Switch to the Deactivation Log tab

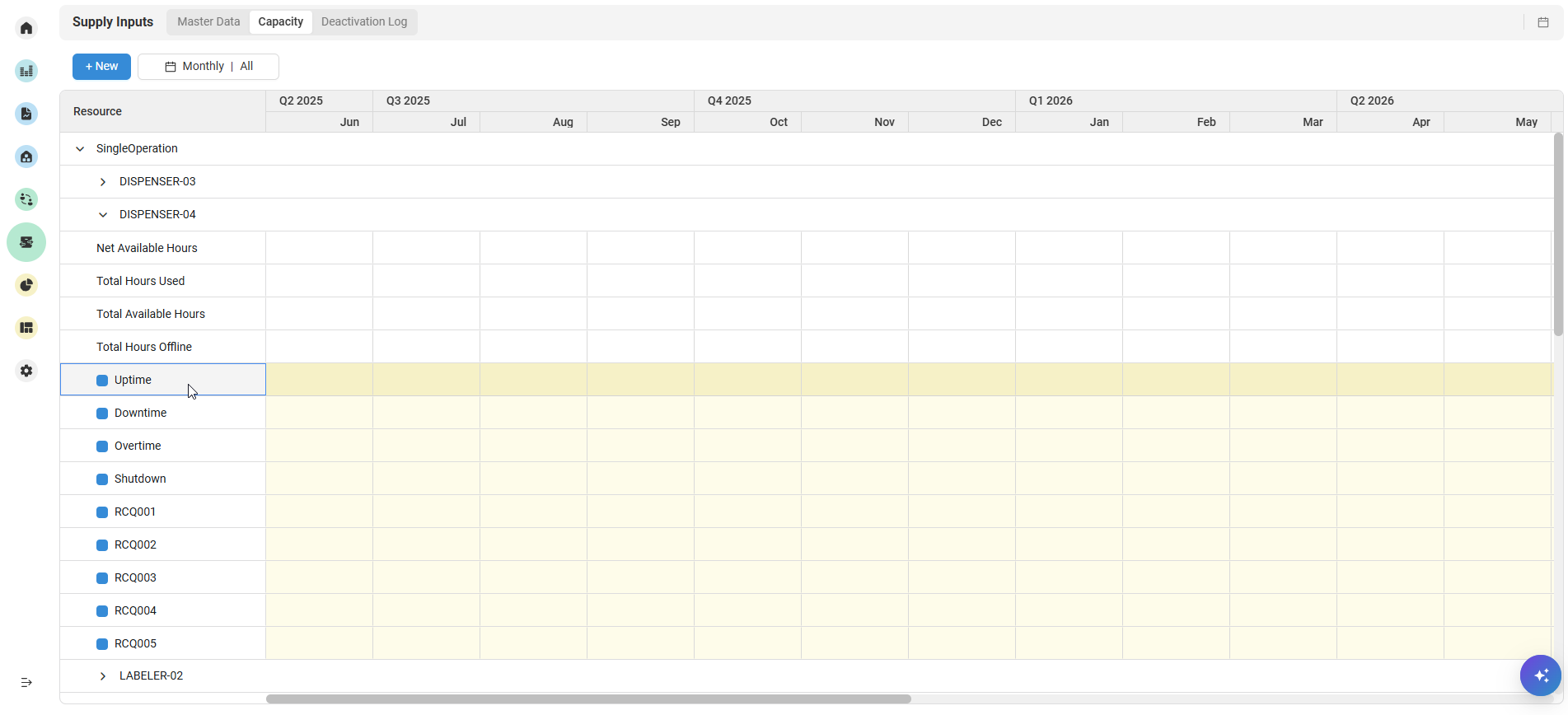(363, 22)
